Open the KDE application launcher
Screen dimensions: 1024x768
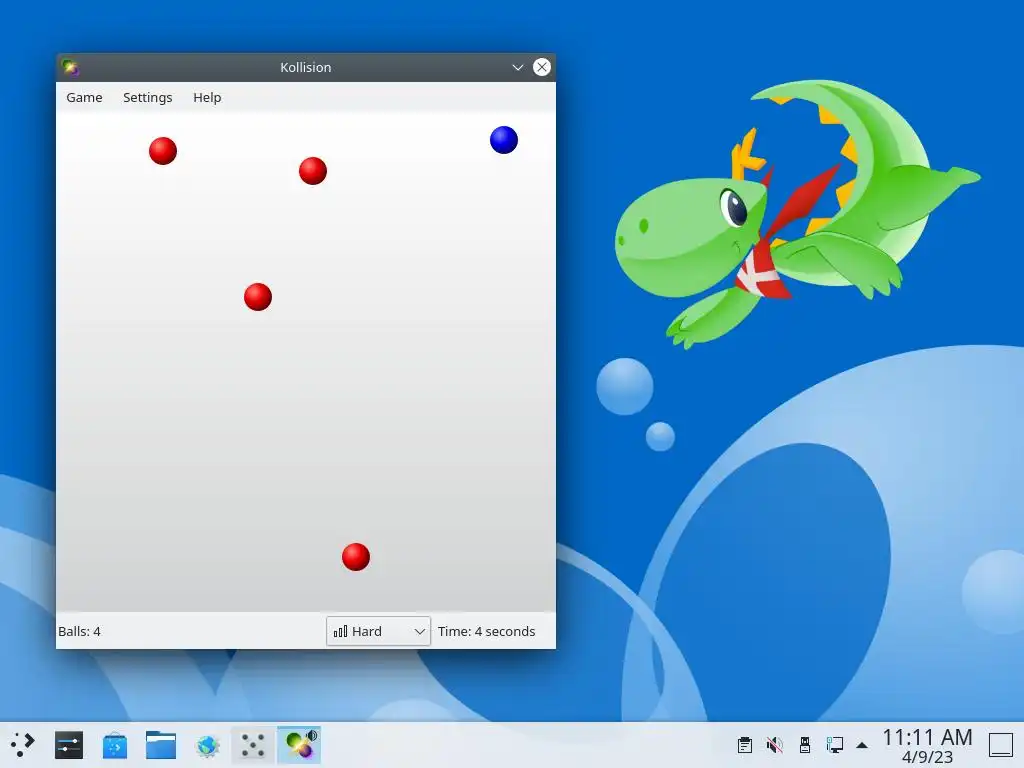pyautogui.click(x=23, y=744)
